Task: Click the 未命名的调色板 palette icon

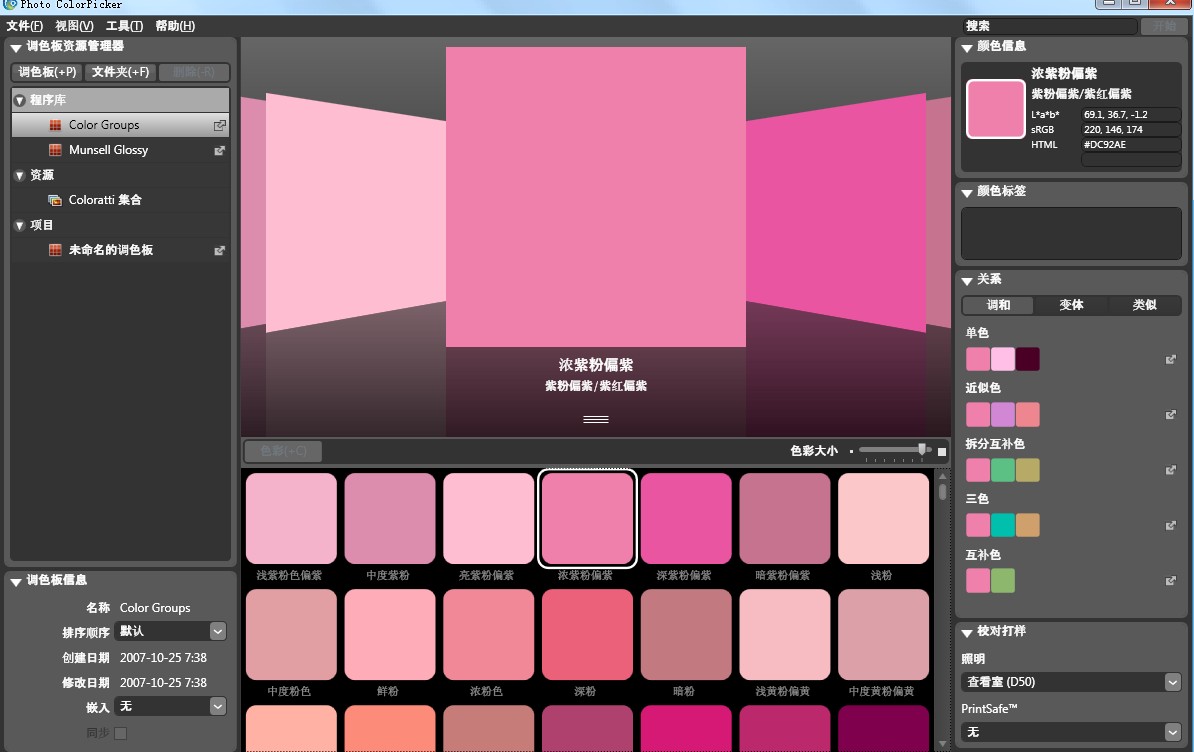Action: 55,250
